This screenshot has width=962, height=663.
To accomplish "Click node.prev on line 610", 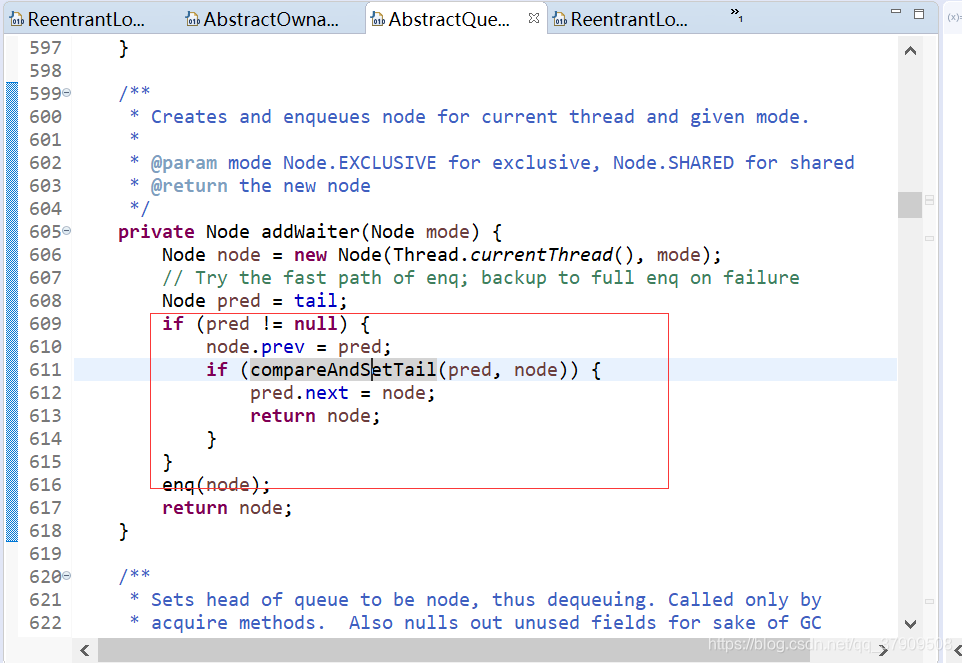I will (255, 347).
